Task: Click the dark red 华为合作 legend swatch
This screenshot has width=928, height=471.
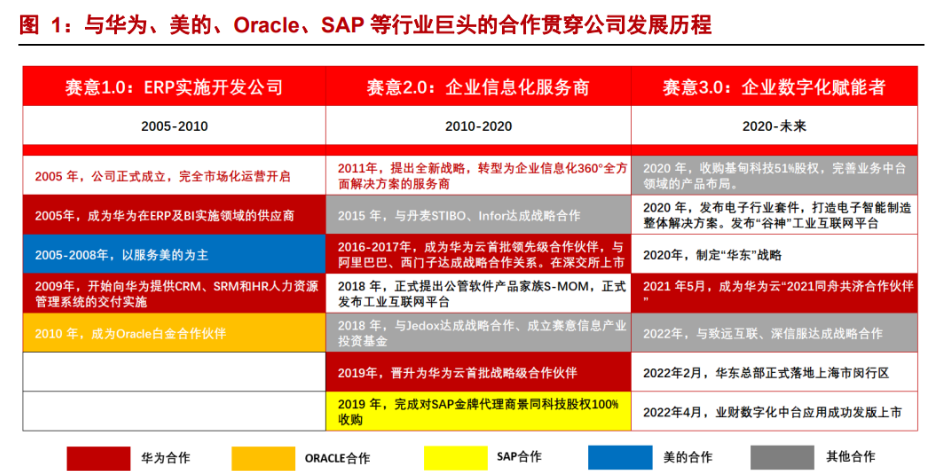Action: click(98, 458)
